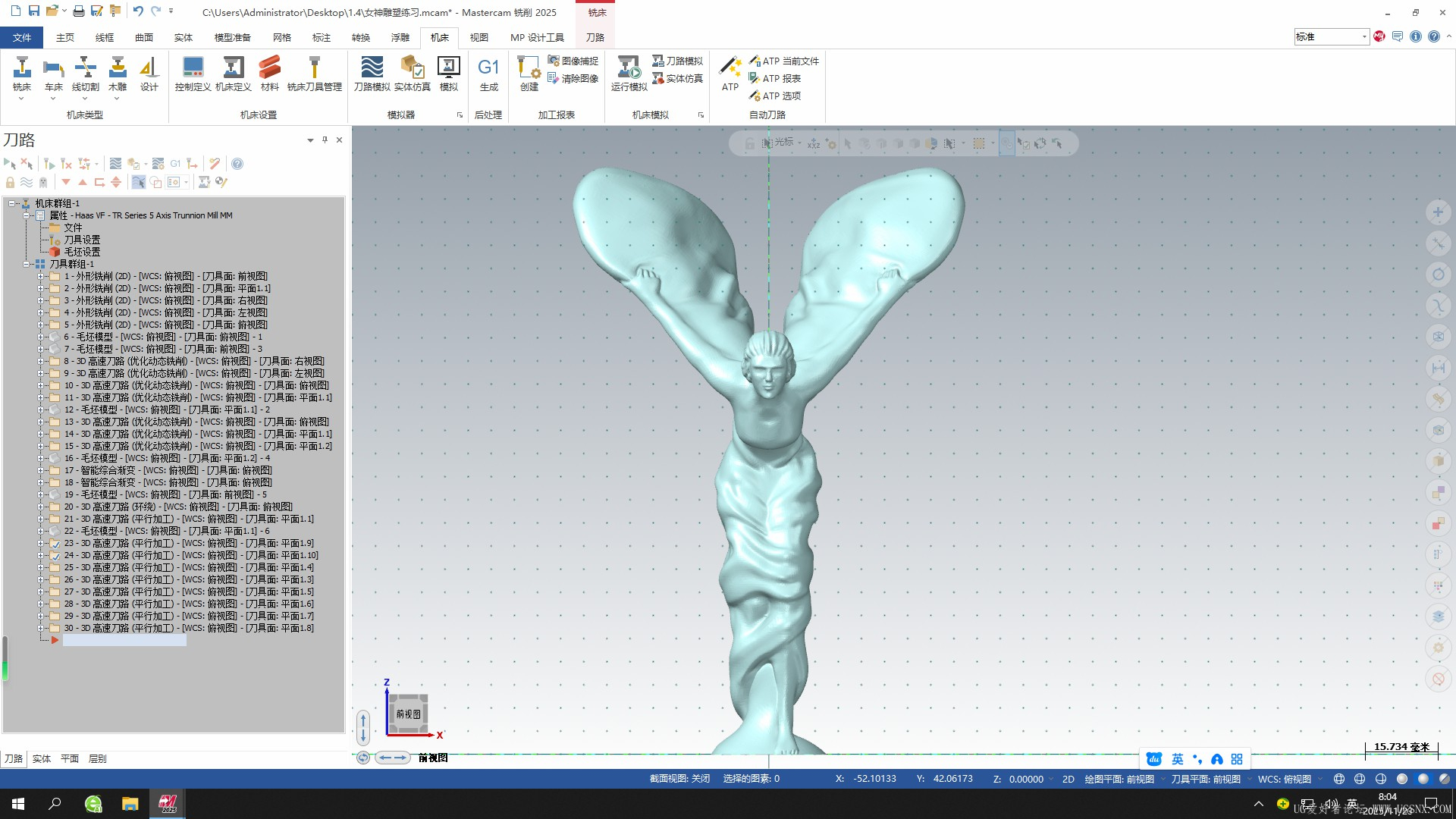
Task: Open Windows Start menu
Action: point(18,804)
